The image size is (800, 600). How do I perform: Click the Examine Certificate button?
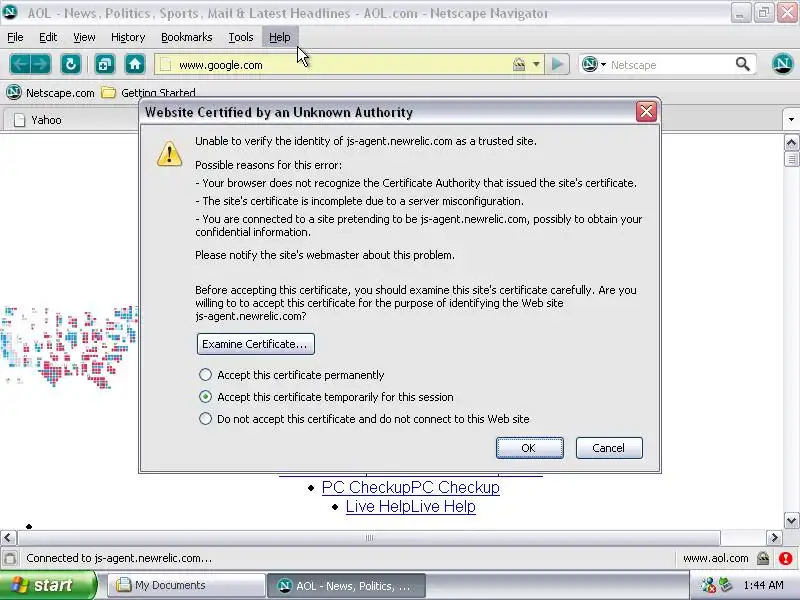pos(256,344)
